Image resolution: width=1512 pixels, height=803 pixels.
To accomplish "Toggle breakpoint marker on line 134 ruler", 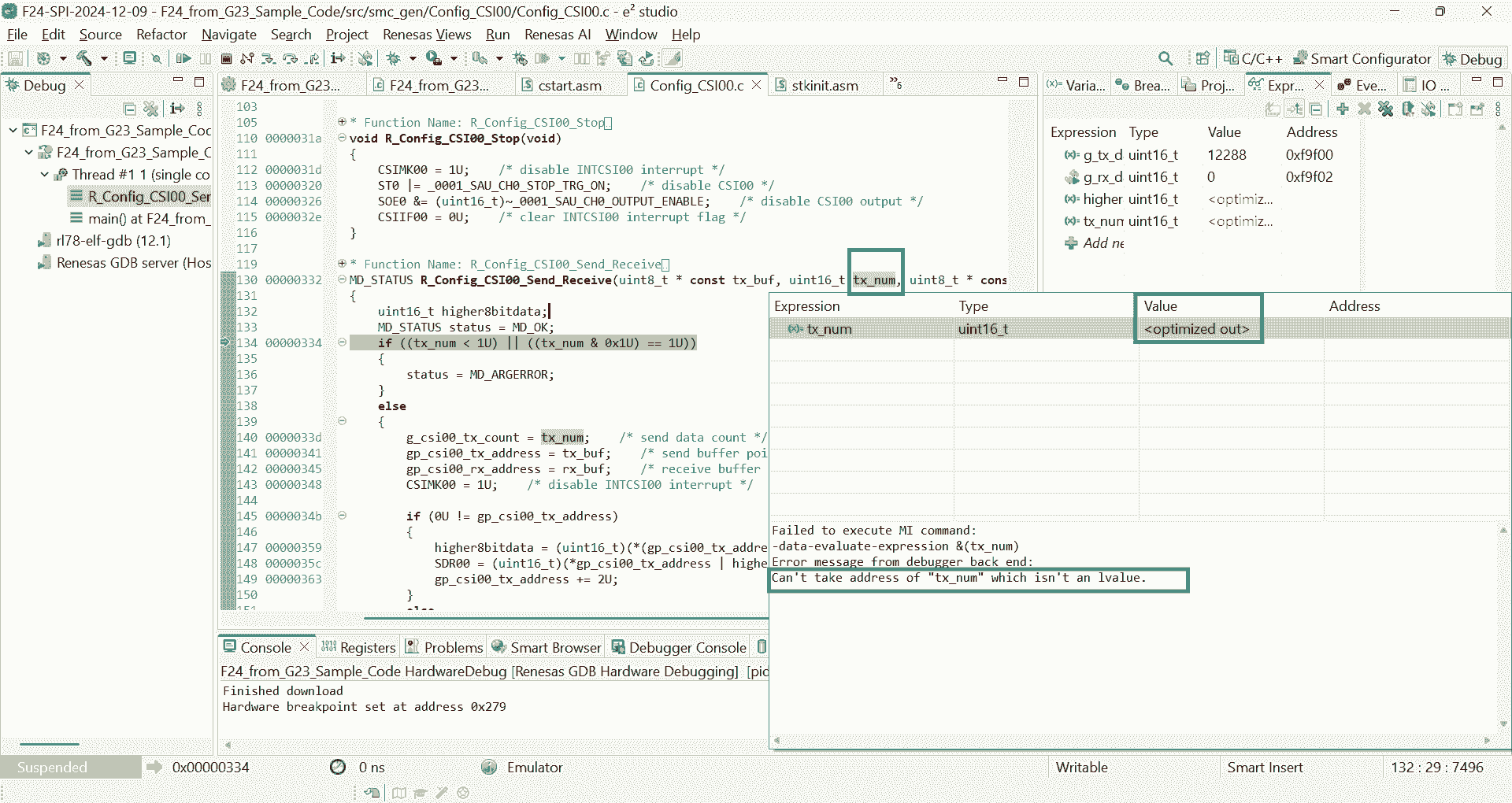I will pyautogui.click(x=226, y=343).
